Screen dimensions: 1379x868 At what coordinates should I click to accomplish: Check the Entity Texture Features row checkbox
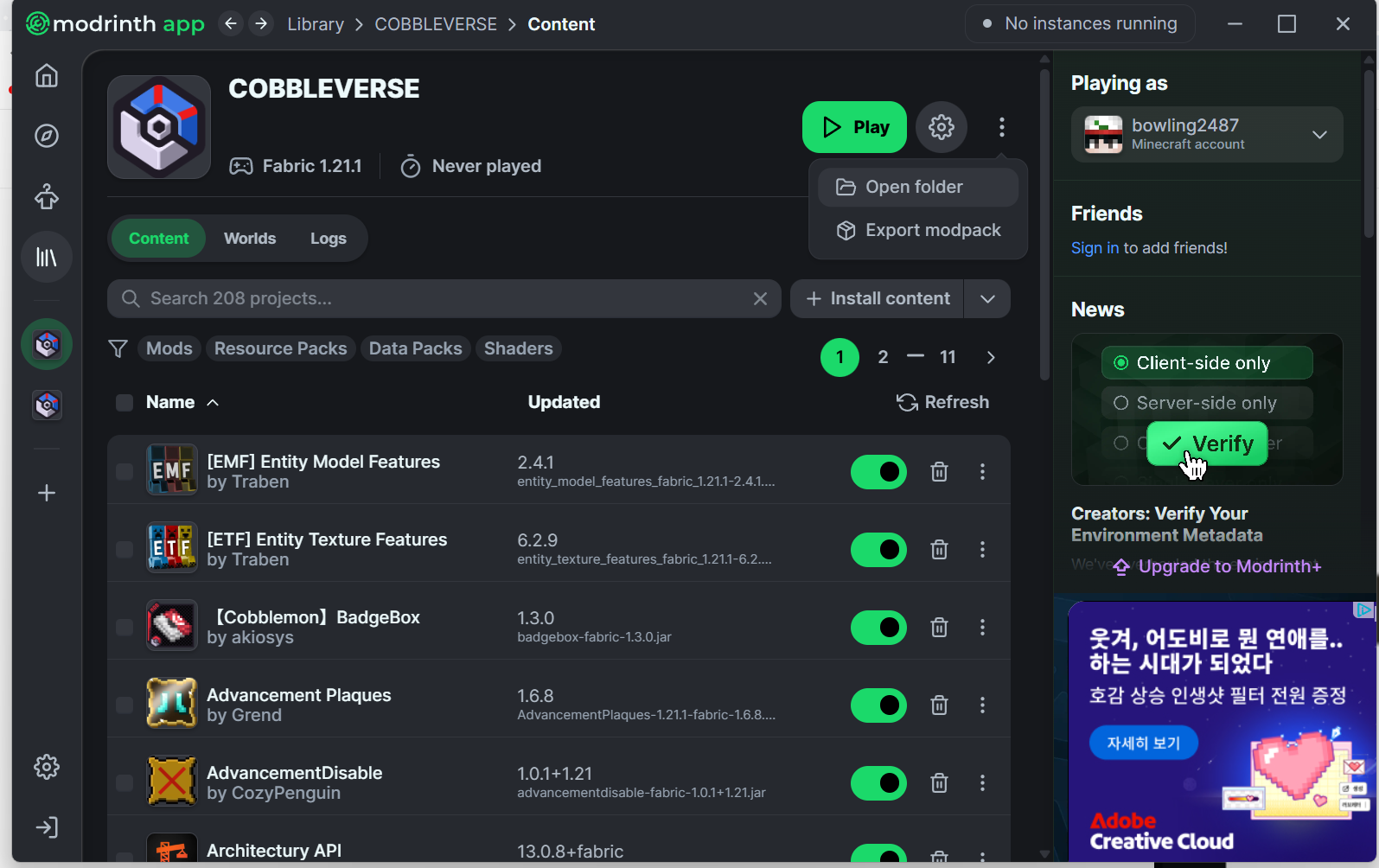(124, 549)
